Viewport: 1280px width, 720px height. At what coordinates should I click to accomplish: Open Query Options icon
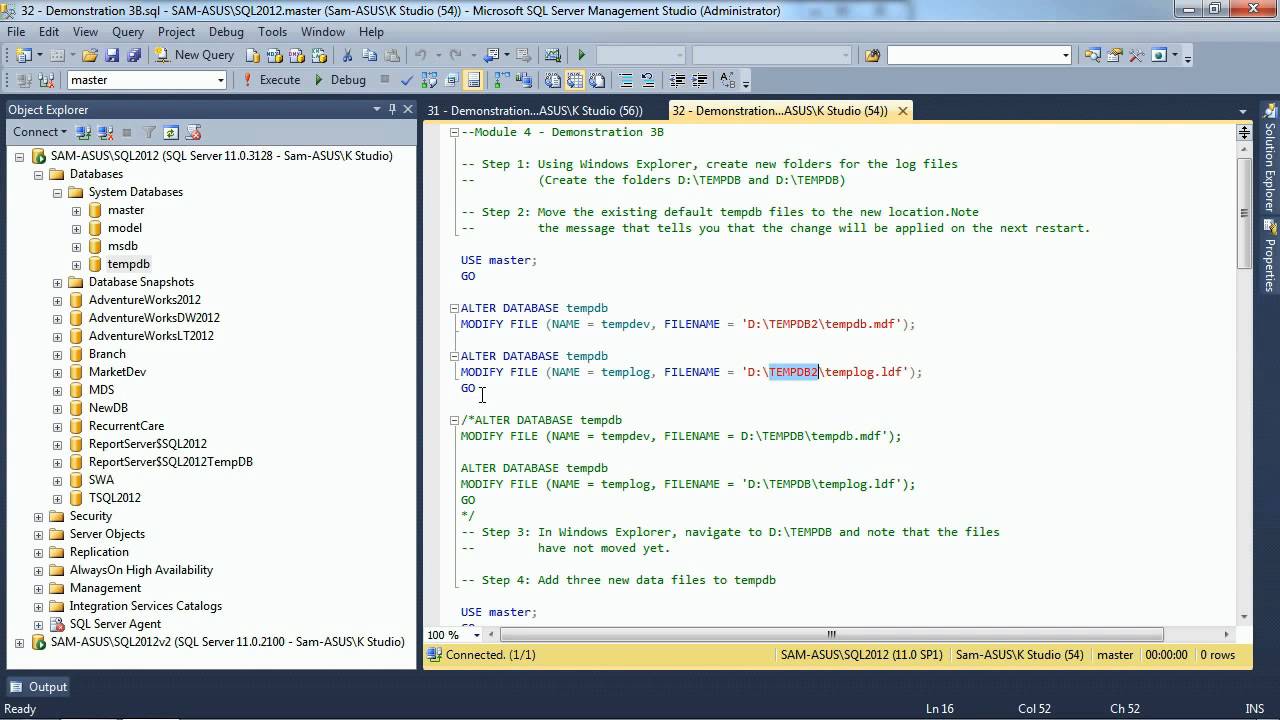[451, 80]
